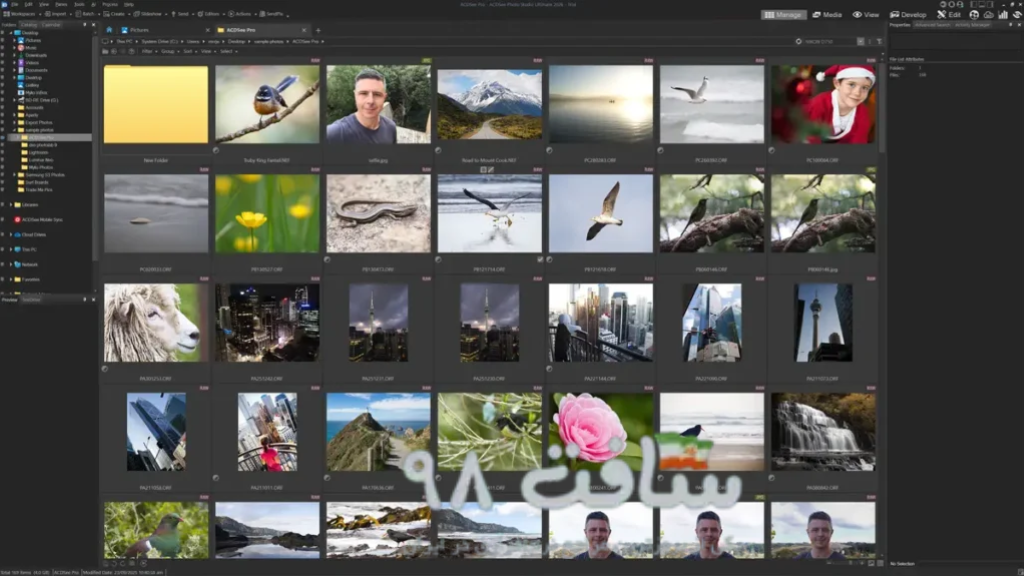Screen dimensions: 1024x576
Task: Open the Help menu
Action: pos(129,4)
